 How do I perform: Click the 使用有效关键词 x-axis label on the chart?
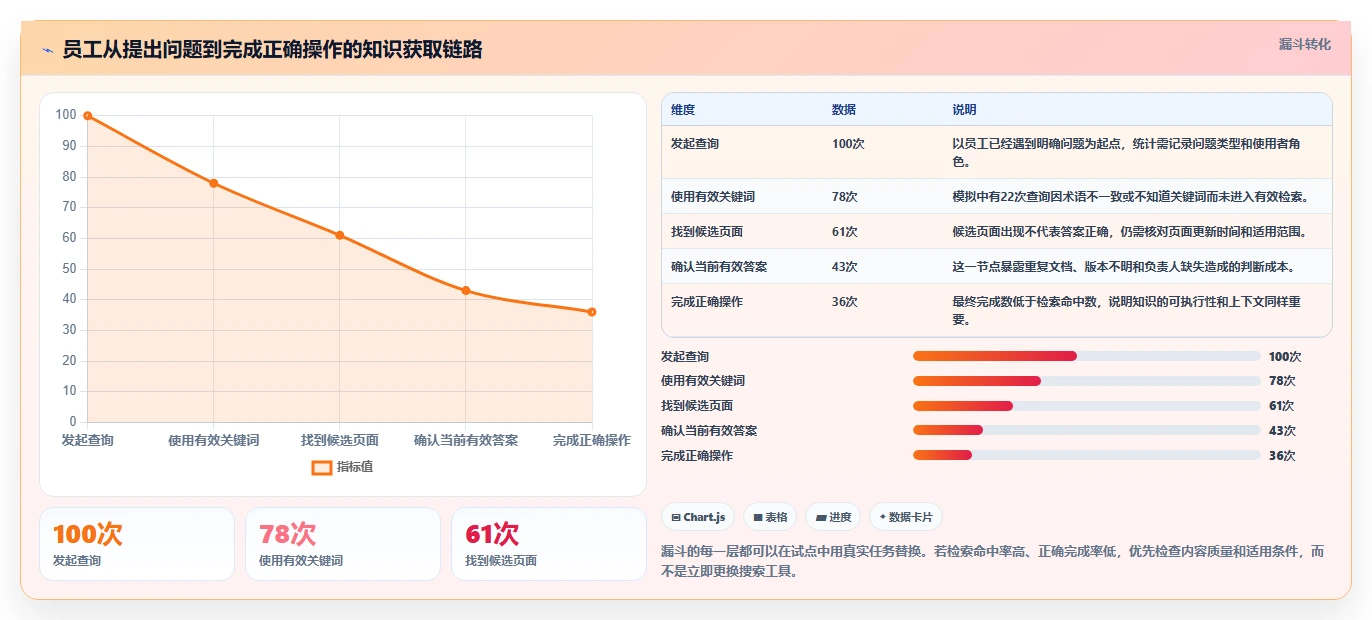(214, 440)
